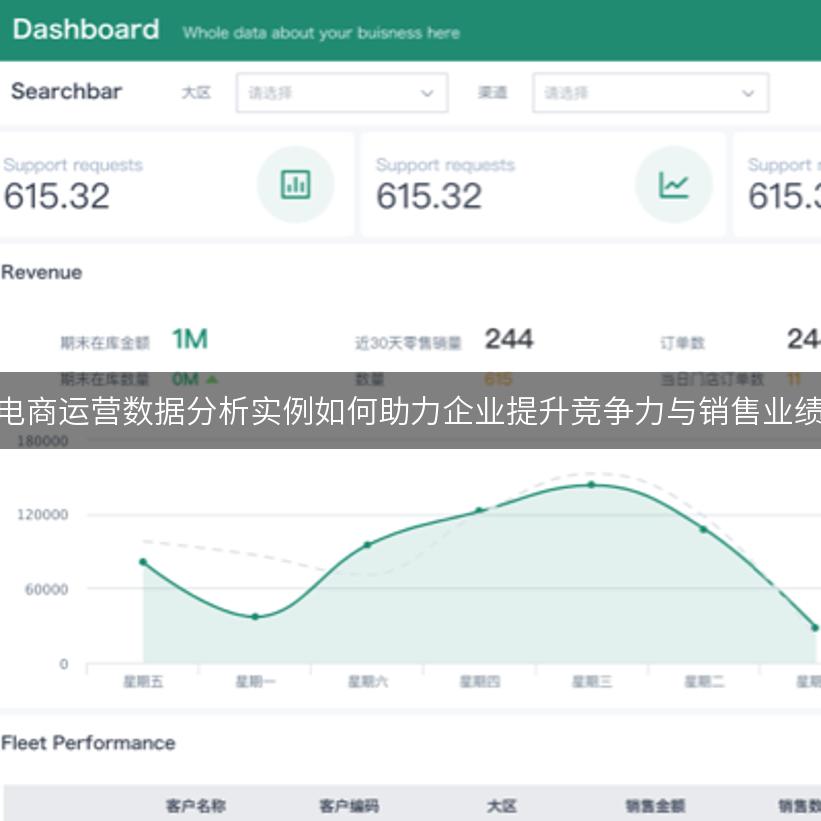Sort by the 大区 table column header

[x=502, y=806]
